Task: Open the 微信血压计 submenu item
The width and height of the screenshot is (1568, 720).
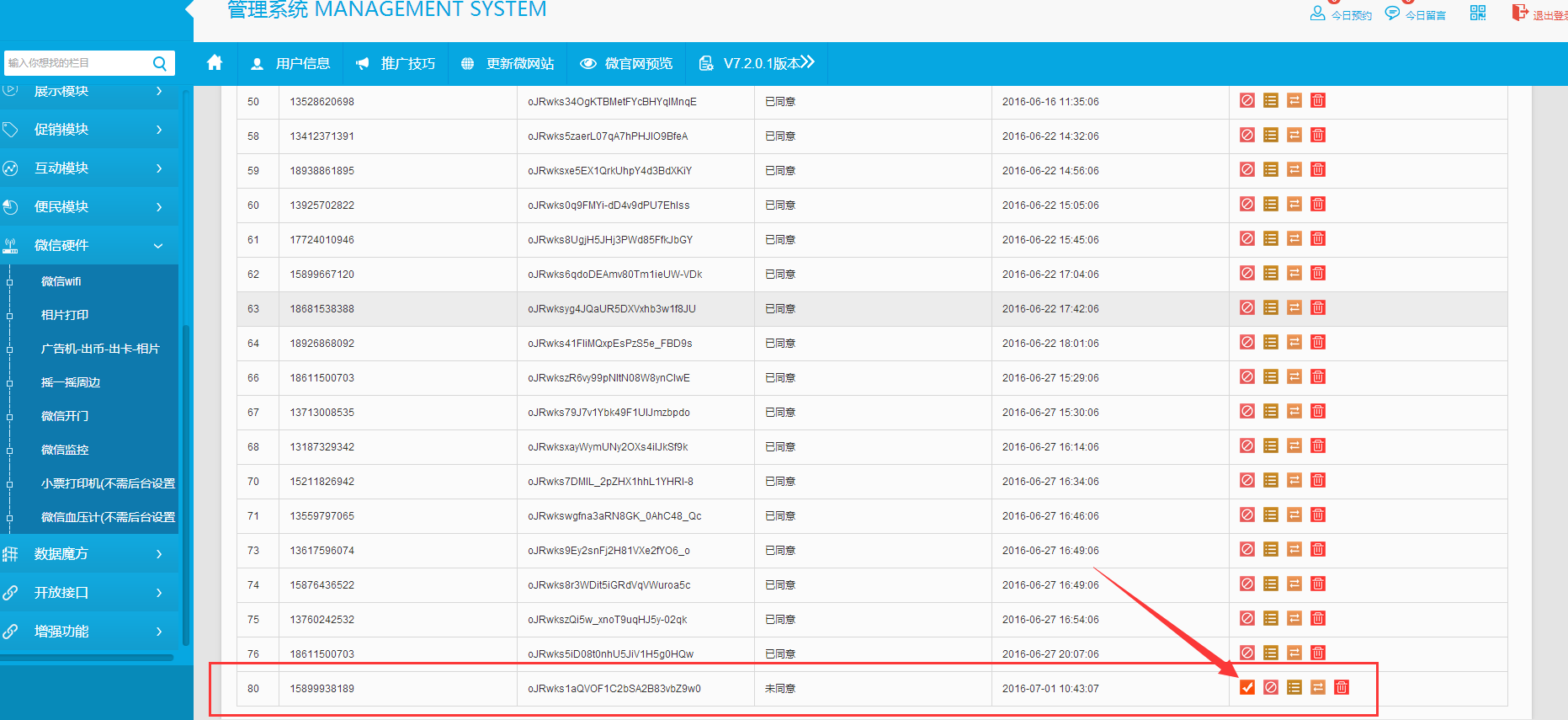Action: 109,517
